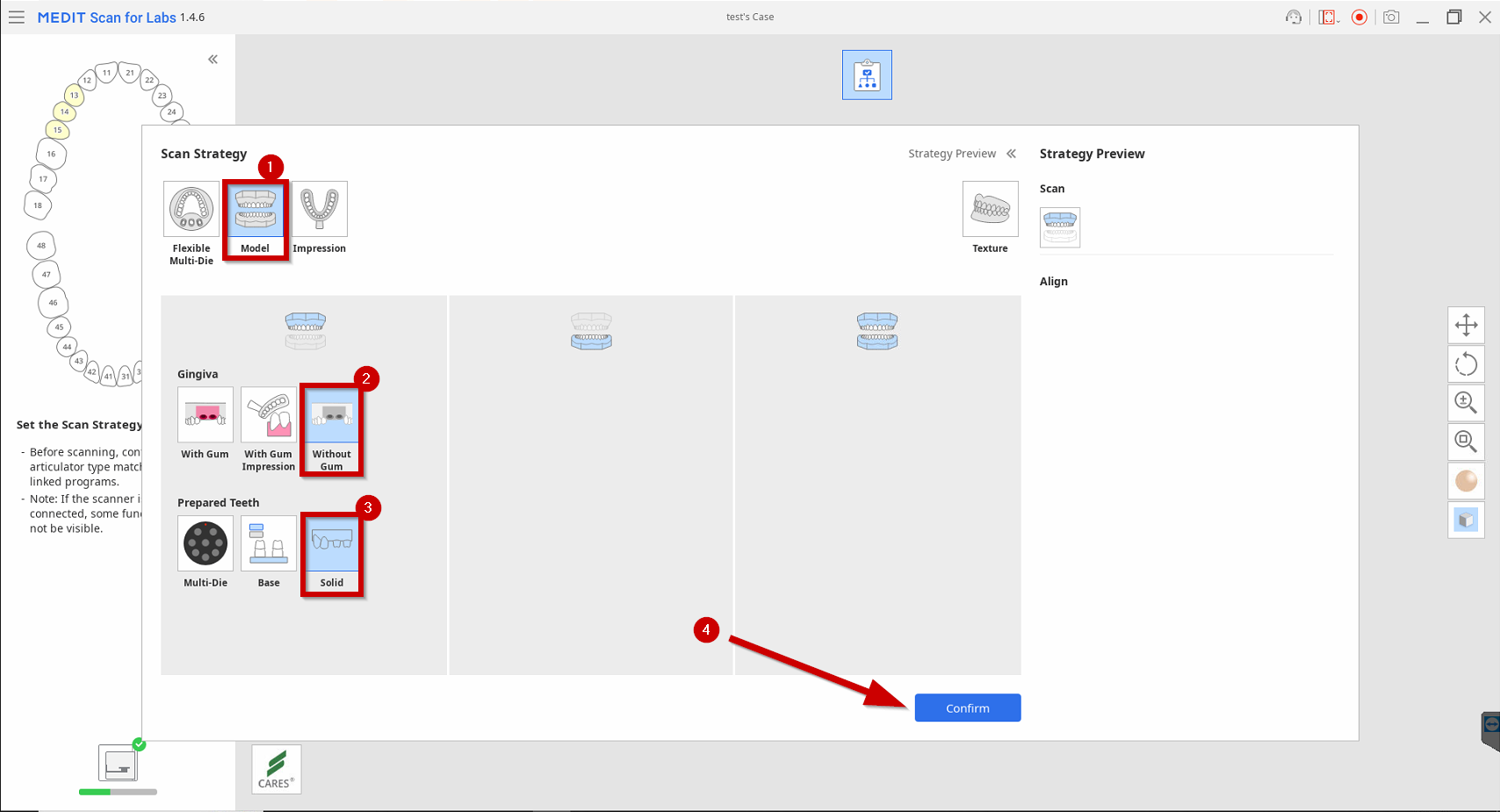Select tooth 23 on the chart
Screen dimensions: 1500x812
point(162,95)
